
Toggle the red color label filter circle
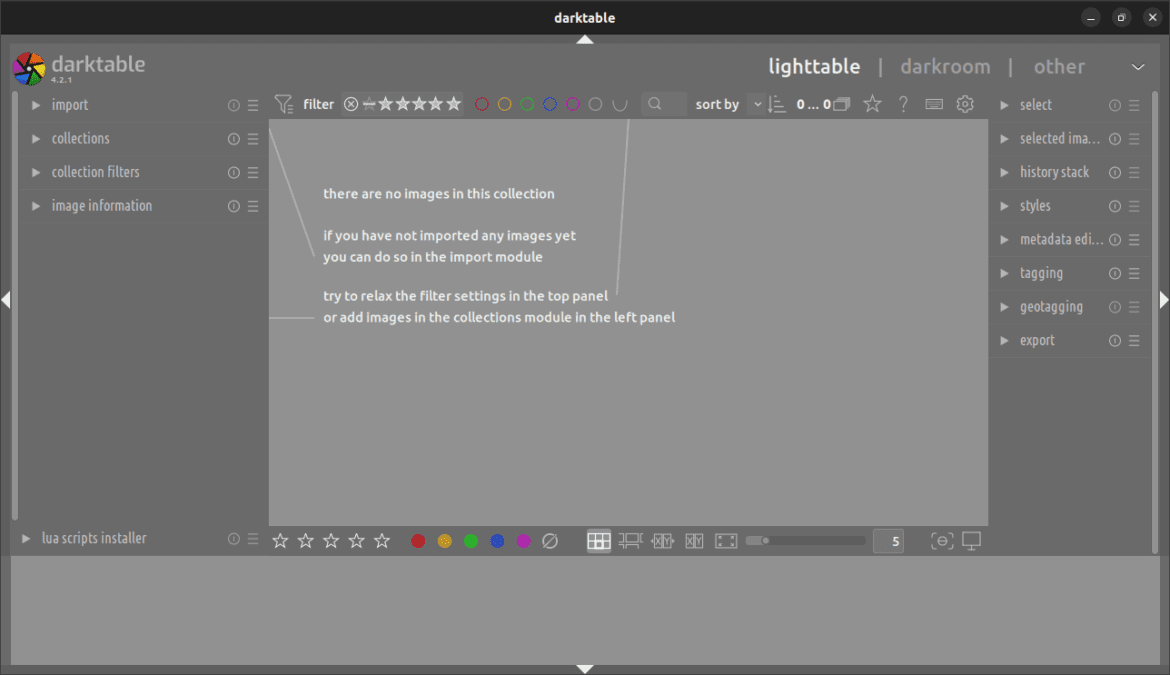[x=481, y=103]
